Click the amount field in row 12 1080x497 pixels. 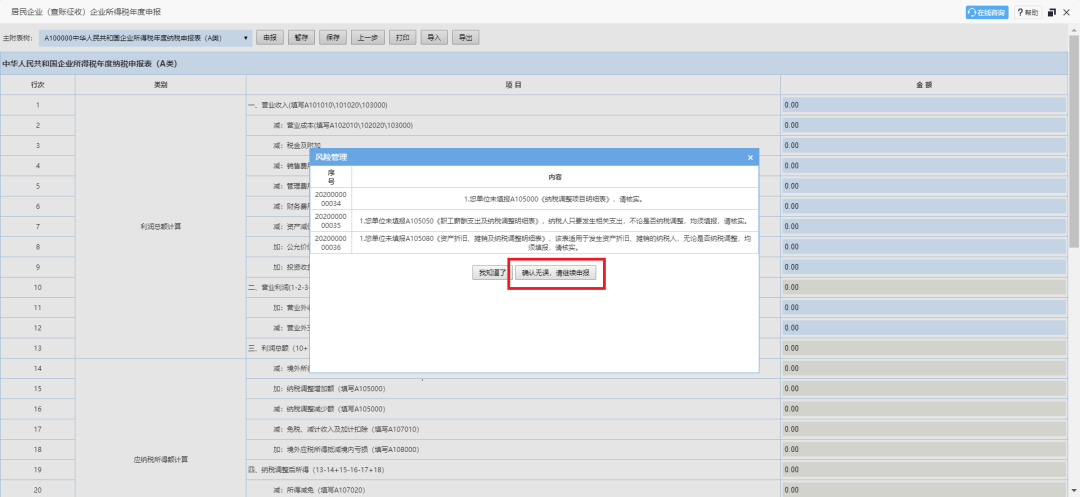pyautogui.click(x=924, y=328)
